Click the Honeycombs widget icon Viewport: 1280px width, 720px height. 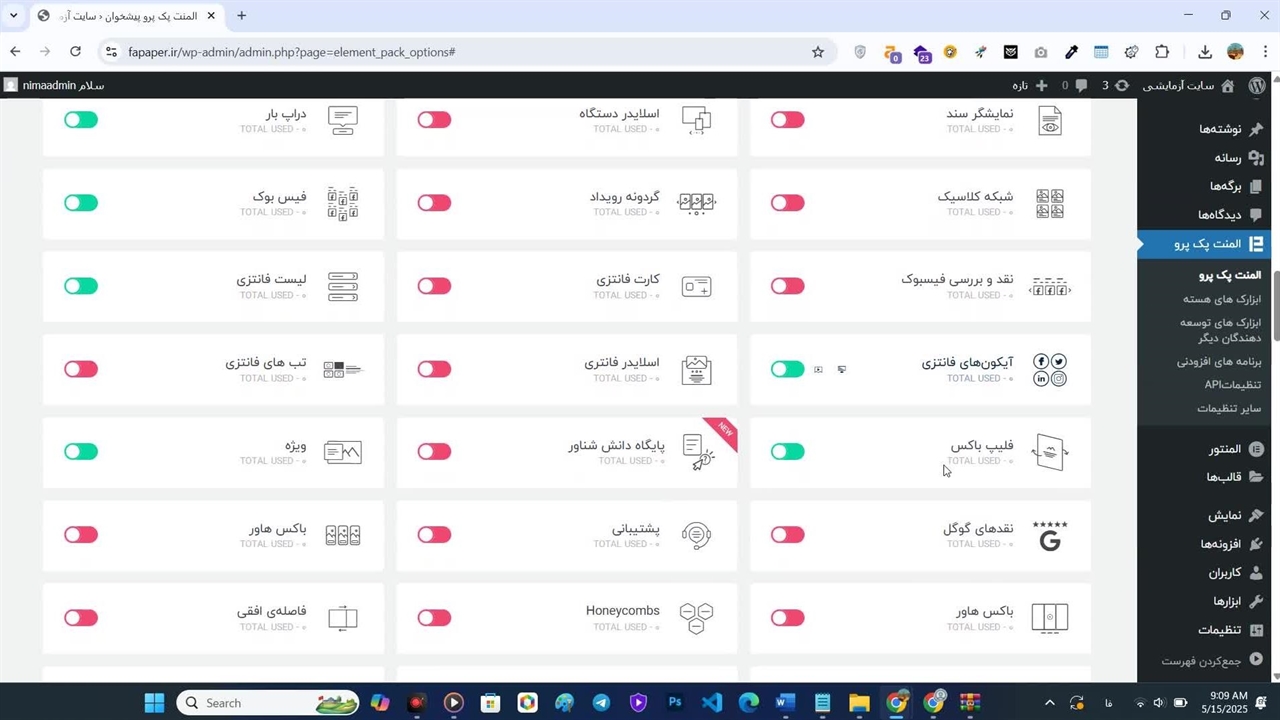pos(696,618)
